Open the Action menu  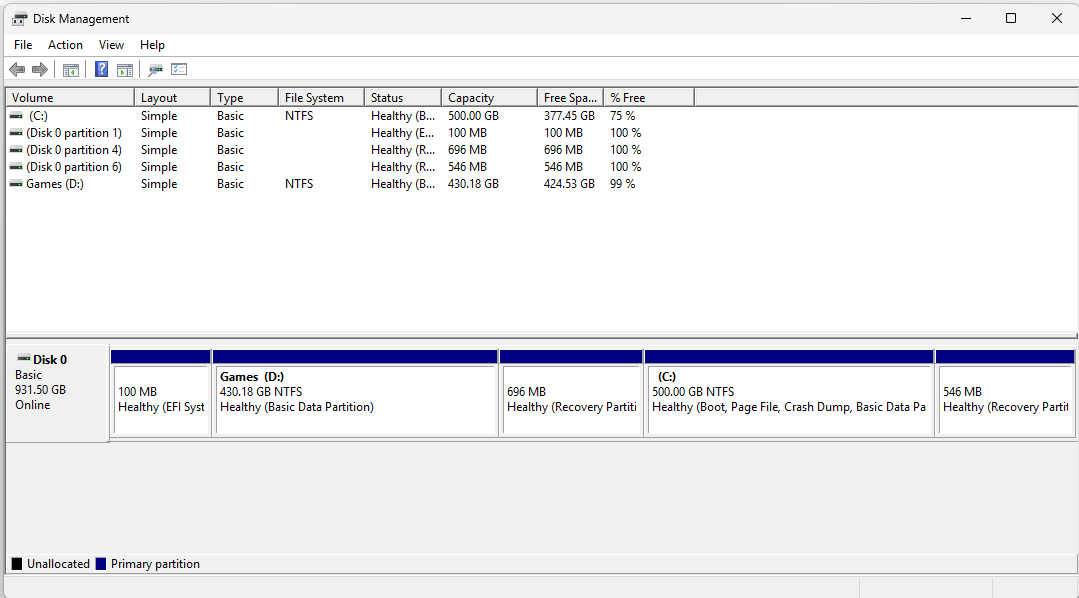tap(65, 44)
